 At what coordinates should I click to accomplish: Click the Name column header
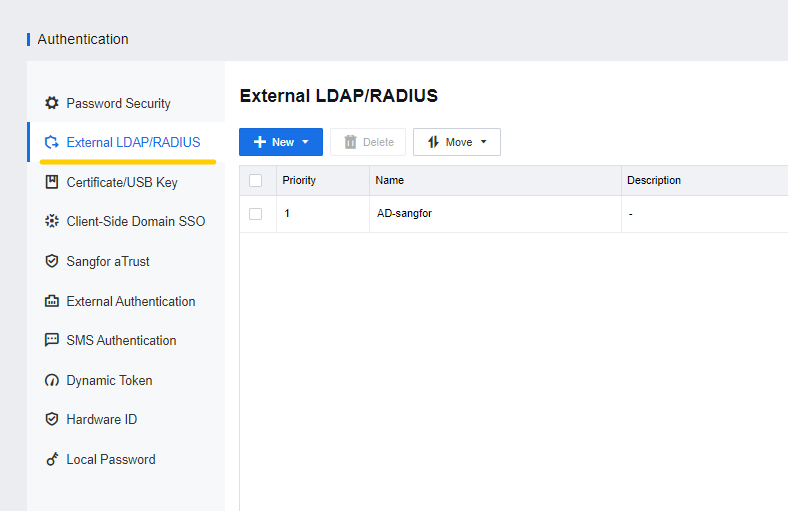(x=389, y=180)
